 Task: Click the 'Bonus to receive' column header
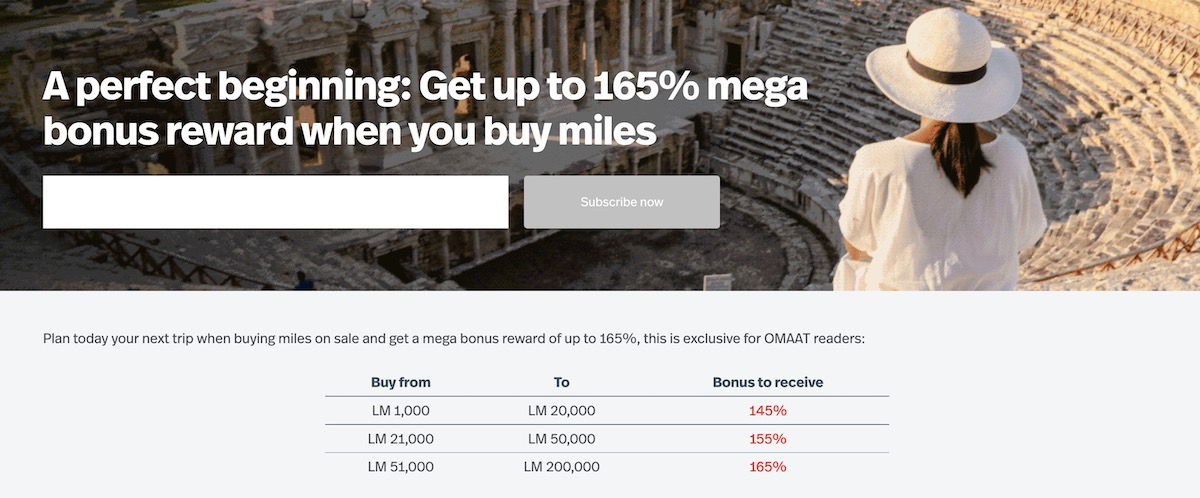pos(768,382)
